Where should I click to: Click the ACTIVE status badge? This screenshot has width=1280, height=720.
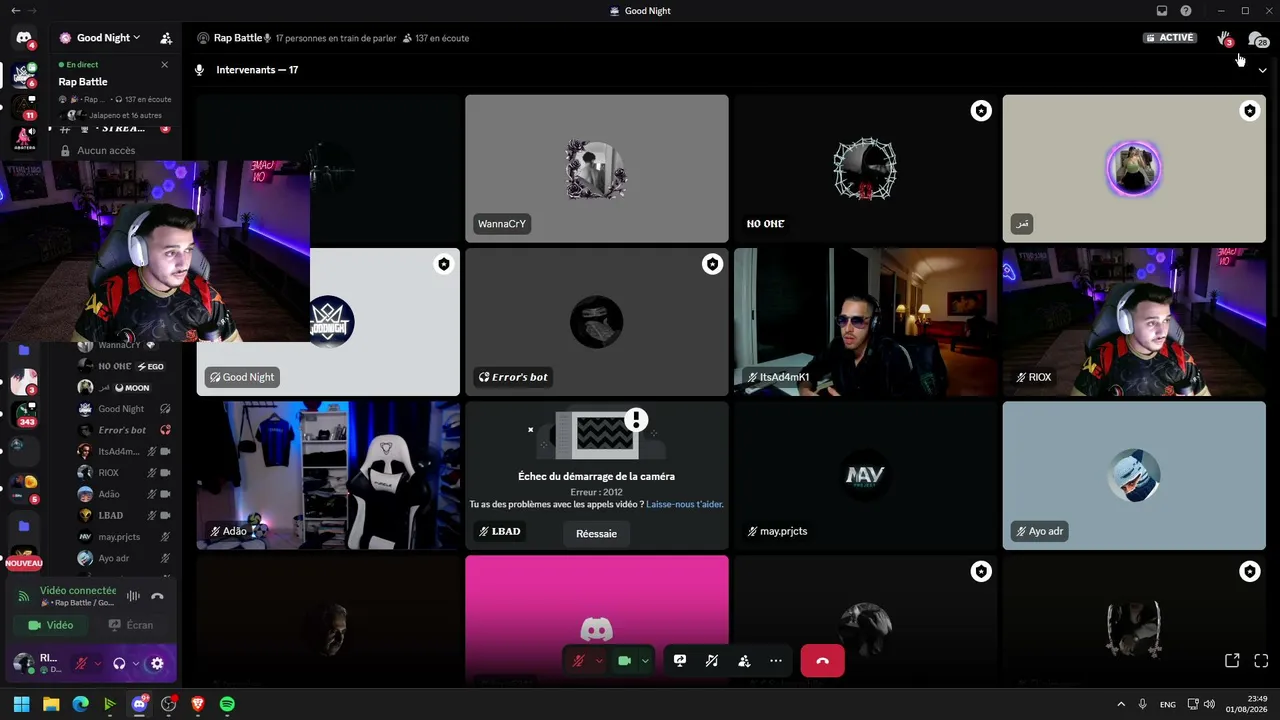pyautogui.click(x=1170, y=38)
